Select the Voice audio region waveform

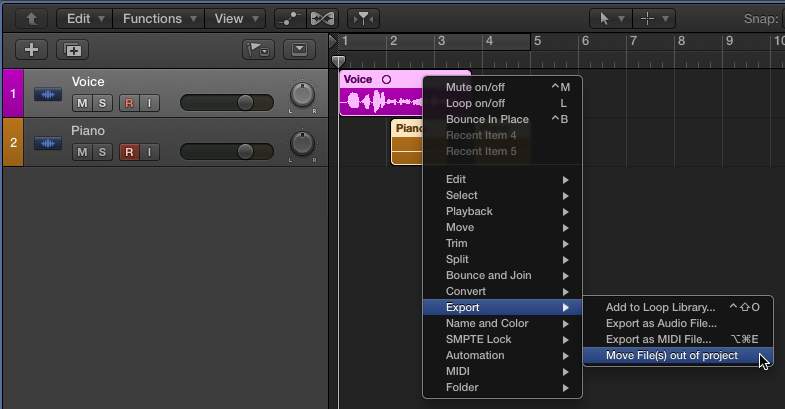click(x=381, y=102)
